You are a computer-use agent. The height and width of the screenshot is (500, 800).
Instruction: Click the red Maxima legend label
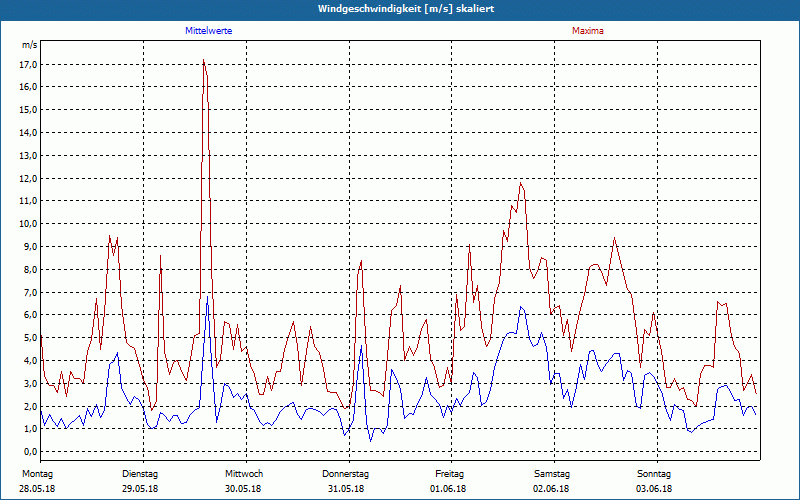click(x=588, y=31)
